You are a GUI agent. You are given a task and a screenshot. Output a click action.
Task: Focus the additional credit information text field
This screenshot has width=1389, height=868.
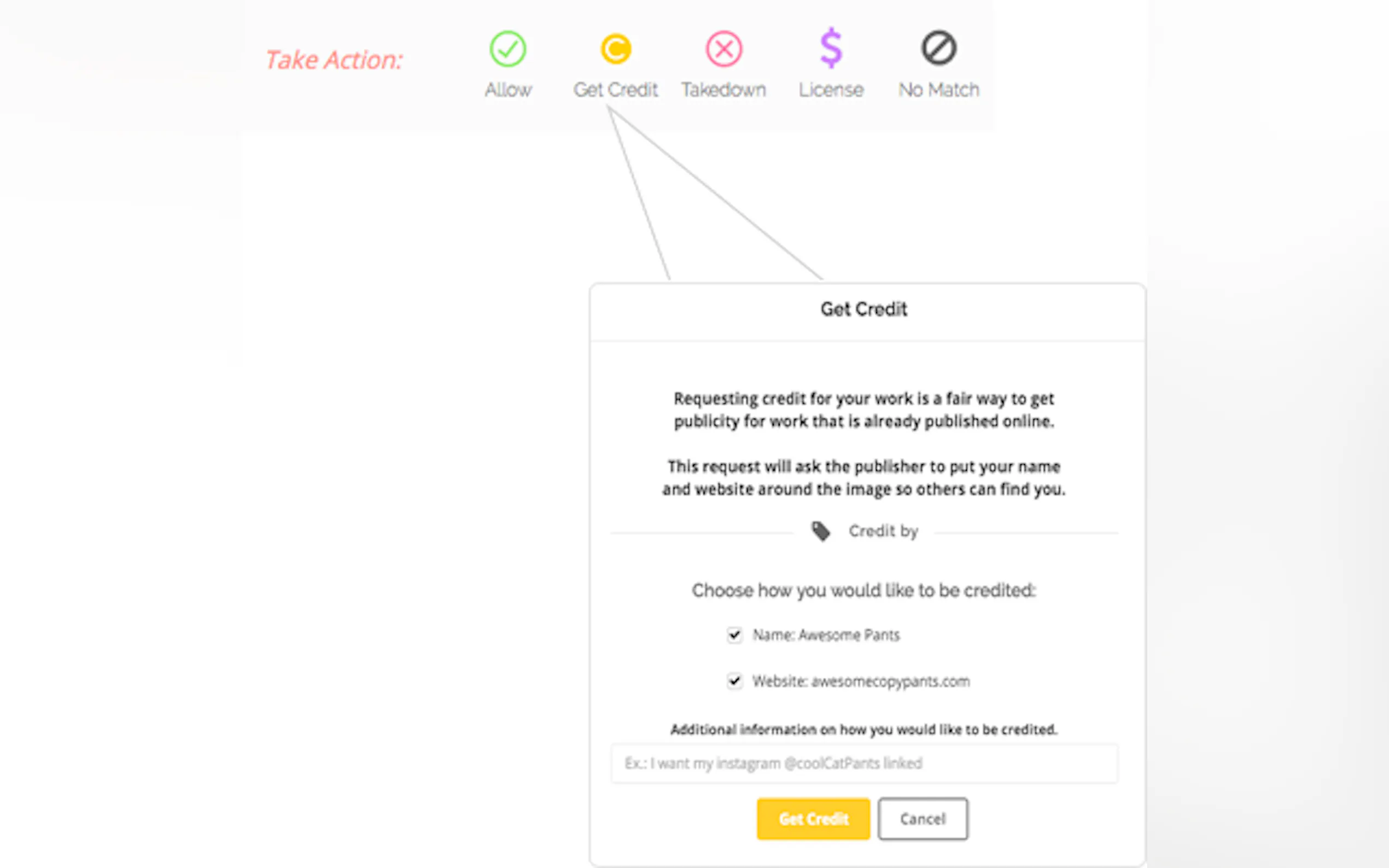point(864,764)
